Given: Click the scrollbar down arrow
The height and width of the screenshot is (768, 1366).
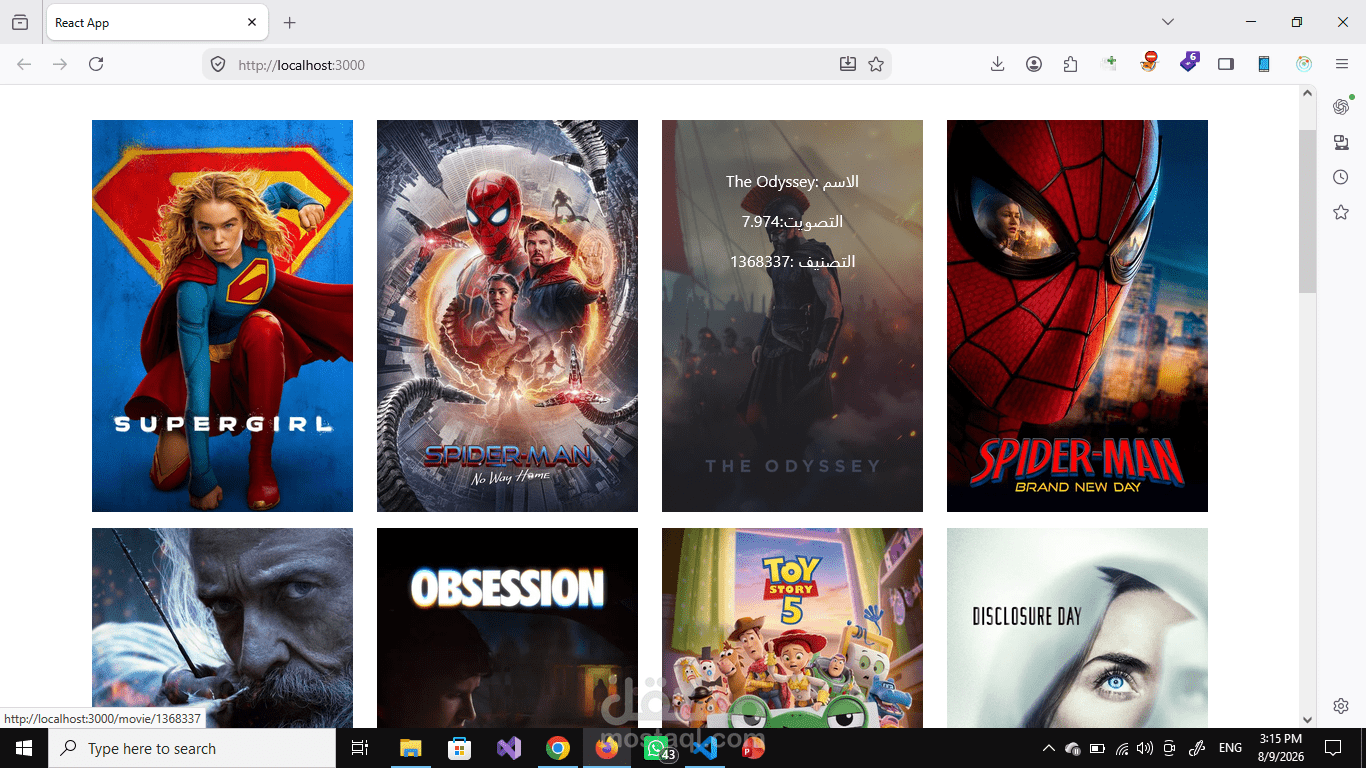Looking at the screenshot, I should coord(1307,719).
